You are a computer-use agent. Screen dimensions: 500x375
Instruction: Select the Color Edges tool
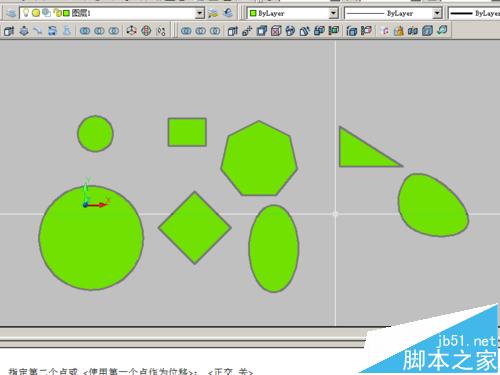(x=366, y=31)
